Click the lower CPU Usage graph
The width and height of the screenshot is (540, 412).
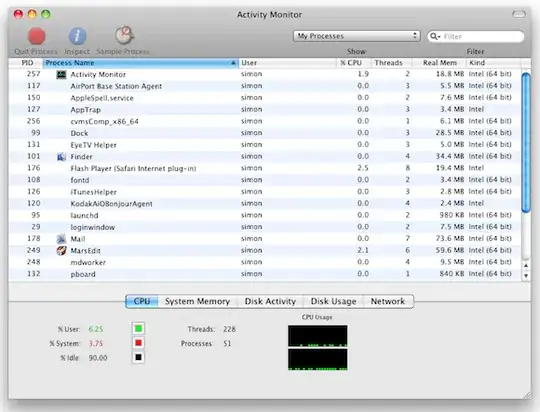click(x=318, y=360)
